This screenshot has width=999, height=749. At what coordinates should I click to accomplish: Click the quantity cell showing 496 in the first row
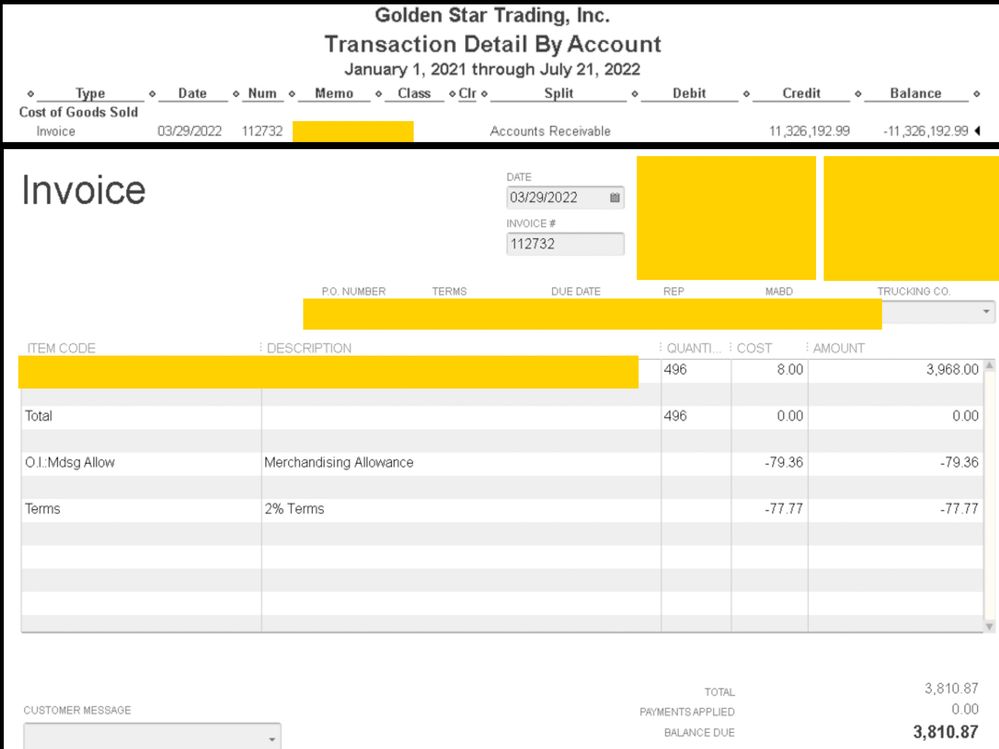pos(696,369)
